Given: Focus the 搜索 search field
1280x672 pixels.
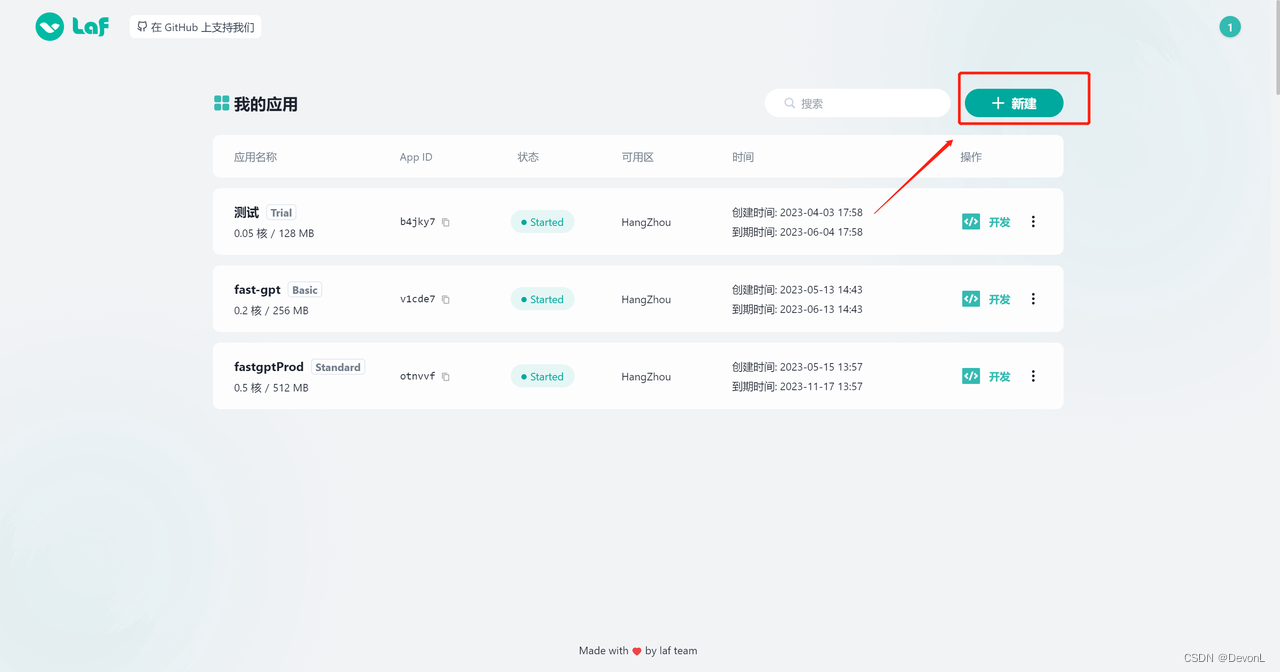Looking at the screenshot, I should (x=857, y=103).
